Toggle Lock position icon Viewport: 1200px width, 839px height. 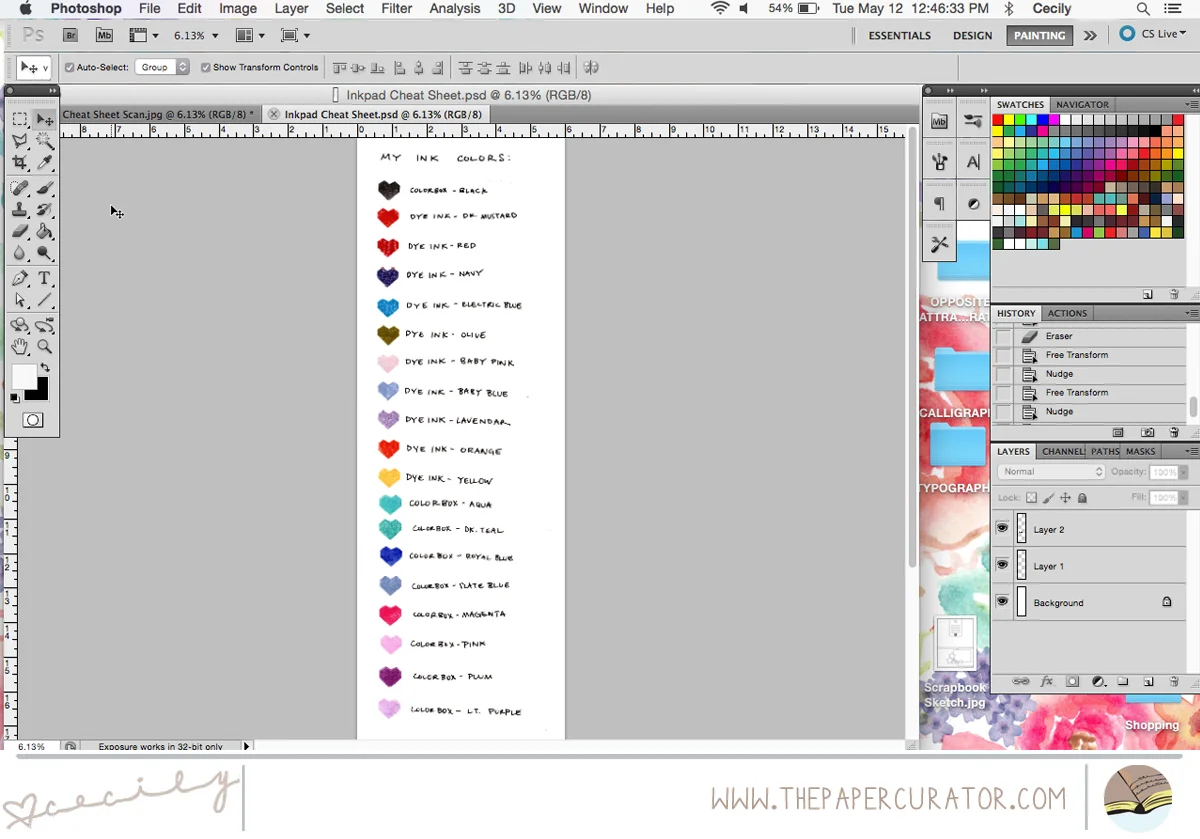[1066, 497]
